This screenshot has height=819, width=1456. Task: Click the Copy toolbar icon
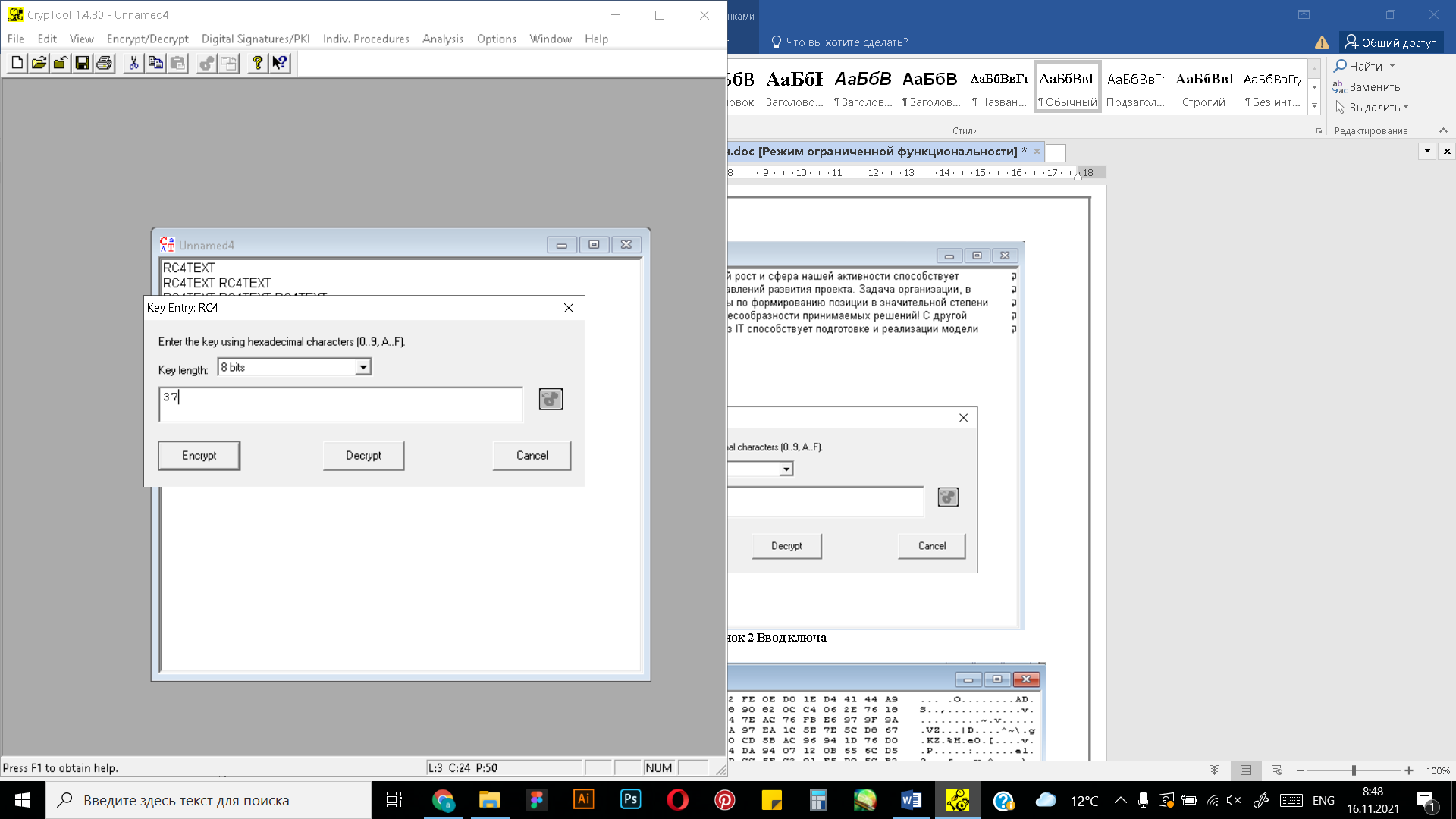click(155, 63)
